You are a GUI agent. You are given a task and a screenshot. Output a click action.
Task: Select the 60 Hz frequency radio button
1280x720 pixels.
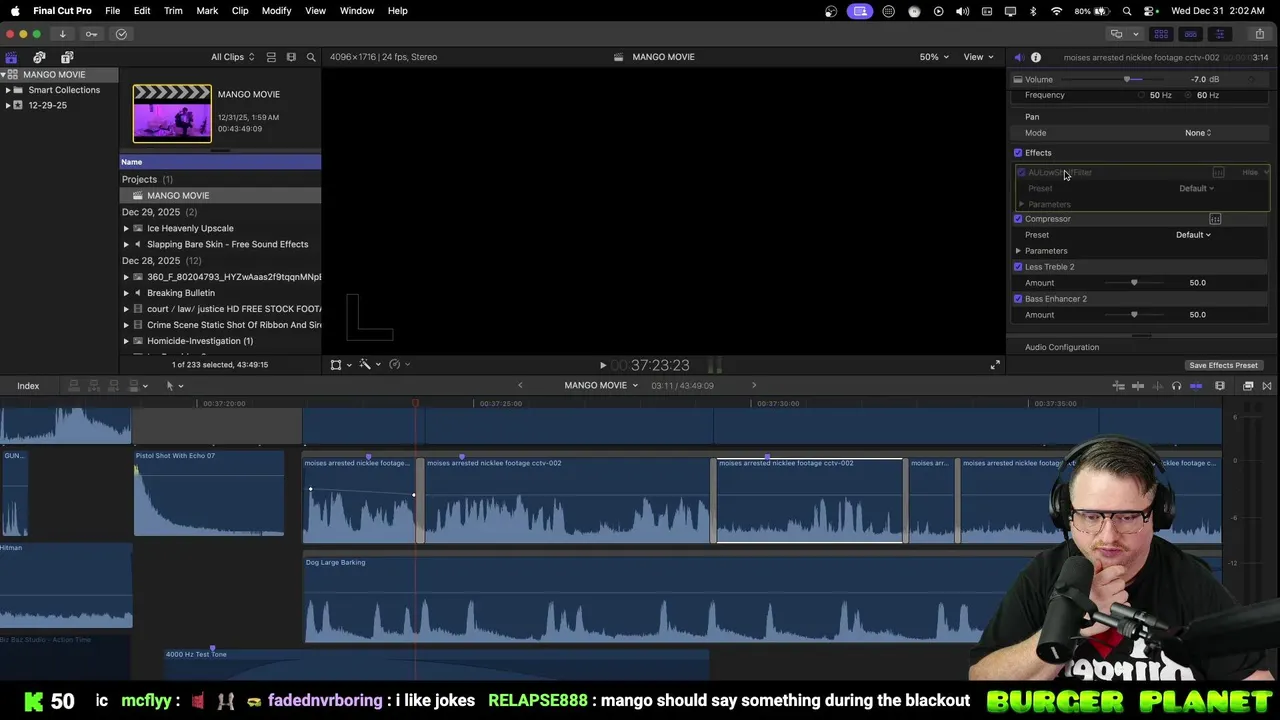pos(1189,95)
